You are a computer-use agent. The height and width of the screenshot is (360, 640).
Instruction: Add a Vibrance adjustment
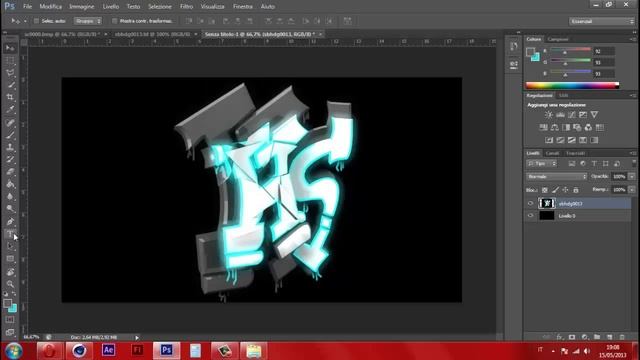(x=594, y=115)
